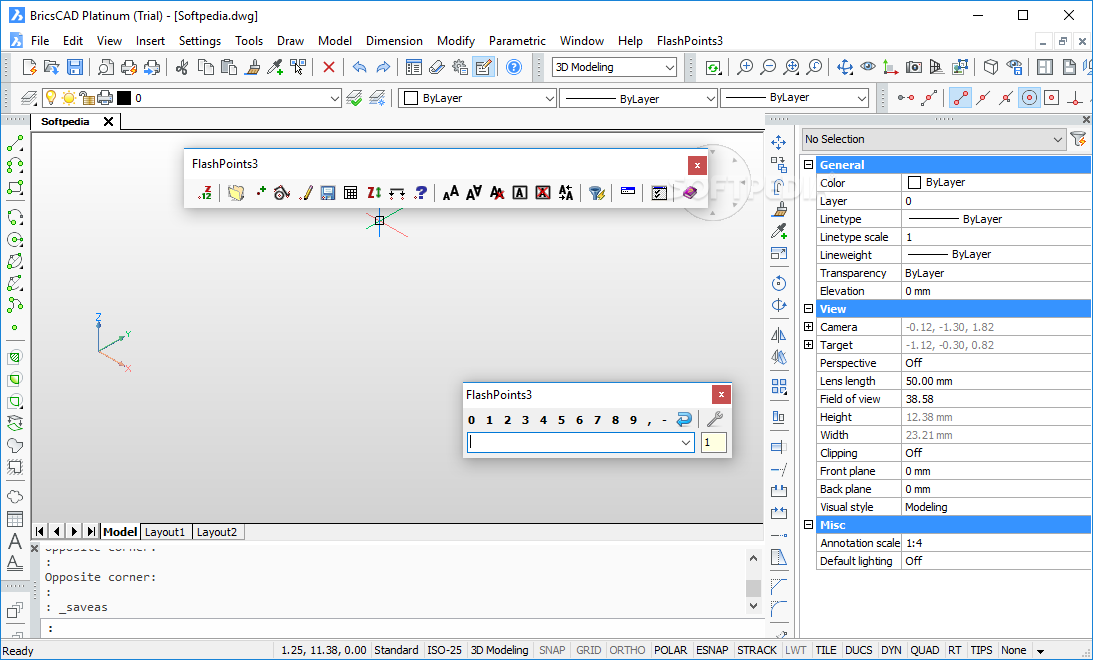1093x660 pixels.
Task: Click digit 9 in FlashPoints3 keypad
Action: 633,420
